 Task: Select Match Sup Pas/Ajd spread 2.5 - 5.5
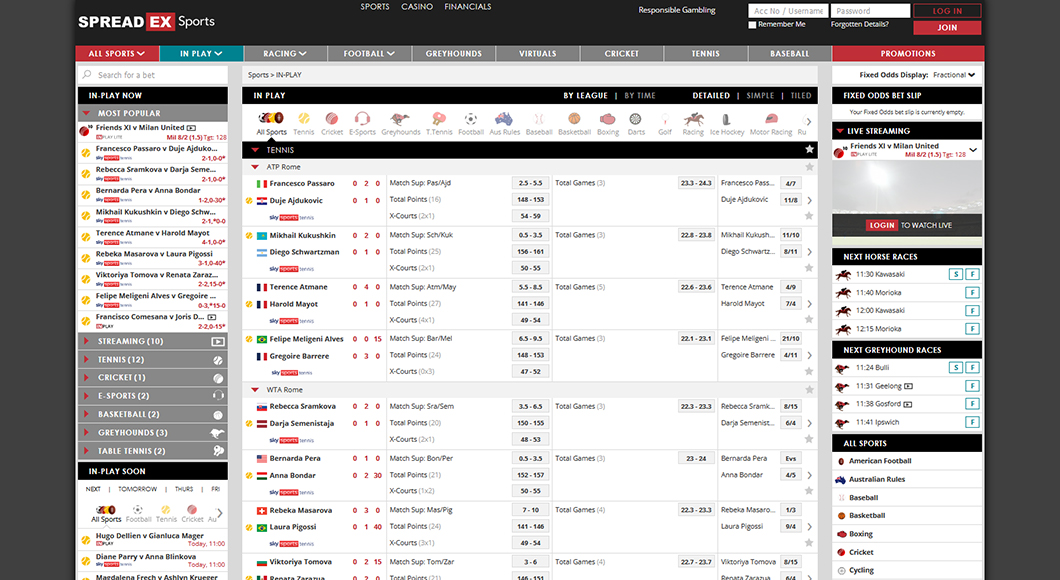click(x=530, y=183)
